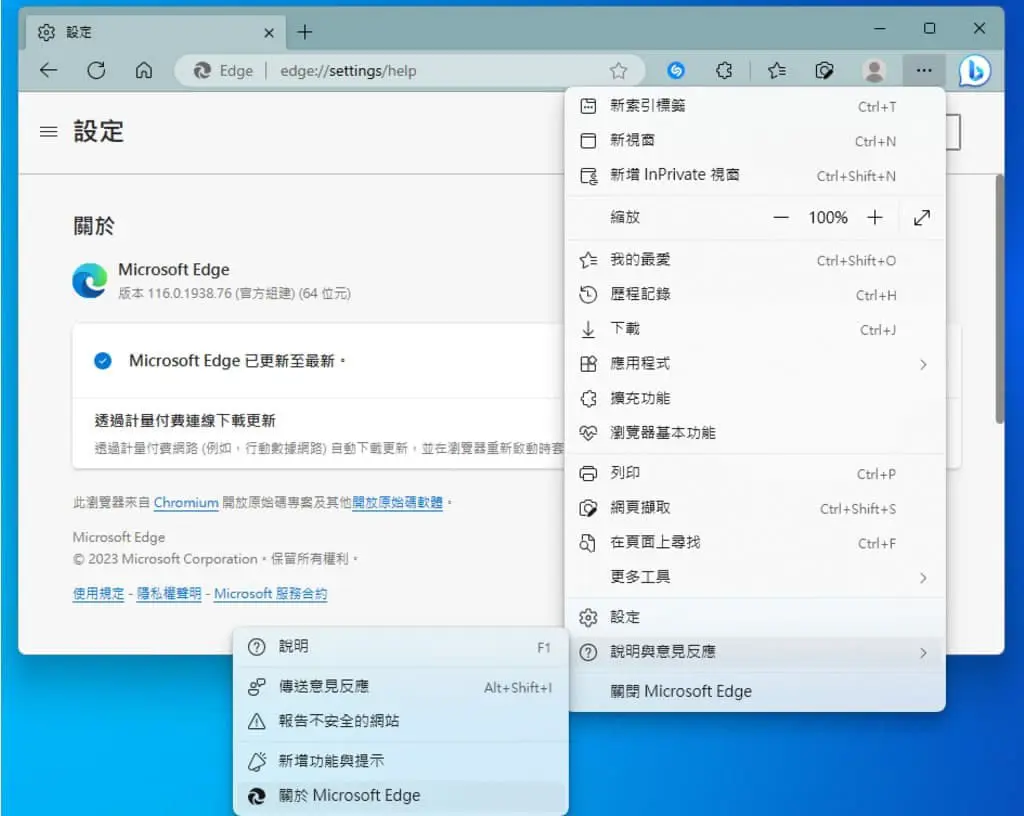Click the user profile avatar icon
Image resolution: width=1024 pixels, height=816 pixels.
(x=874, y=71)
